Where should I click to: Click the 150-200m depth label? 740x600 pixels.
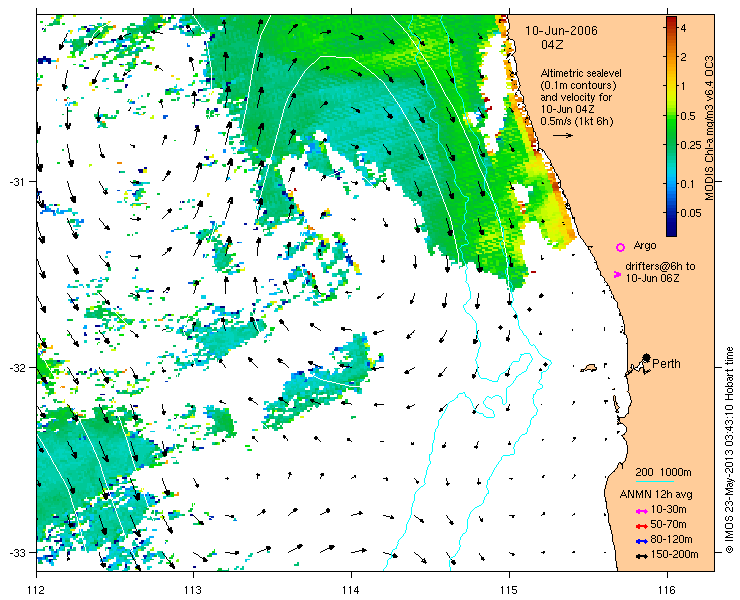point(674,555)
